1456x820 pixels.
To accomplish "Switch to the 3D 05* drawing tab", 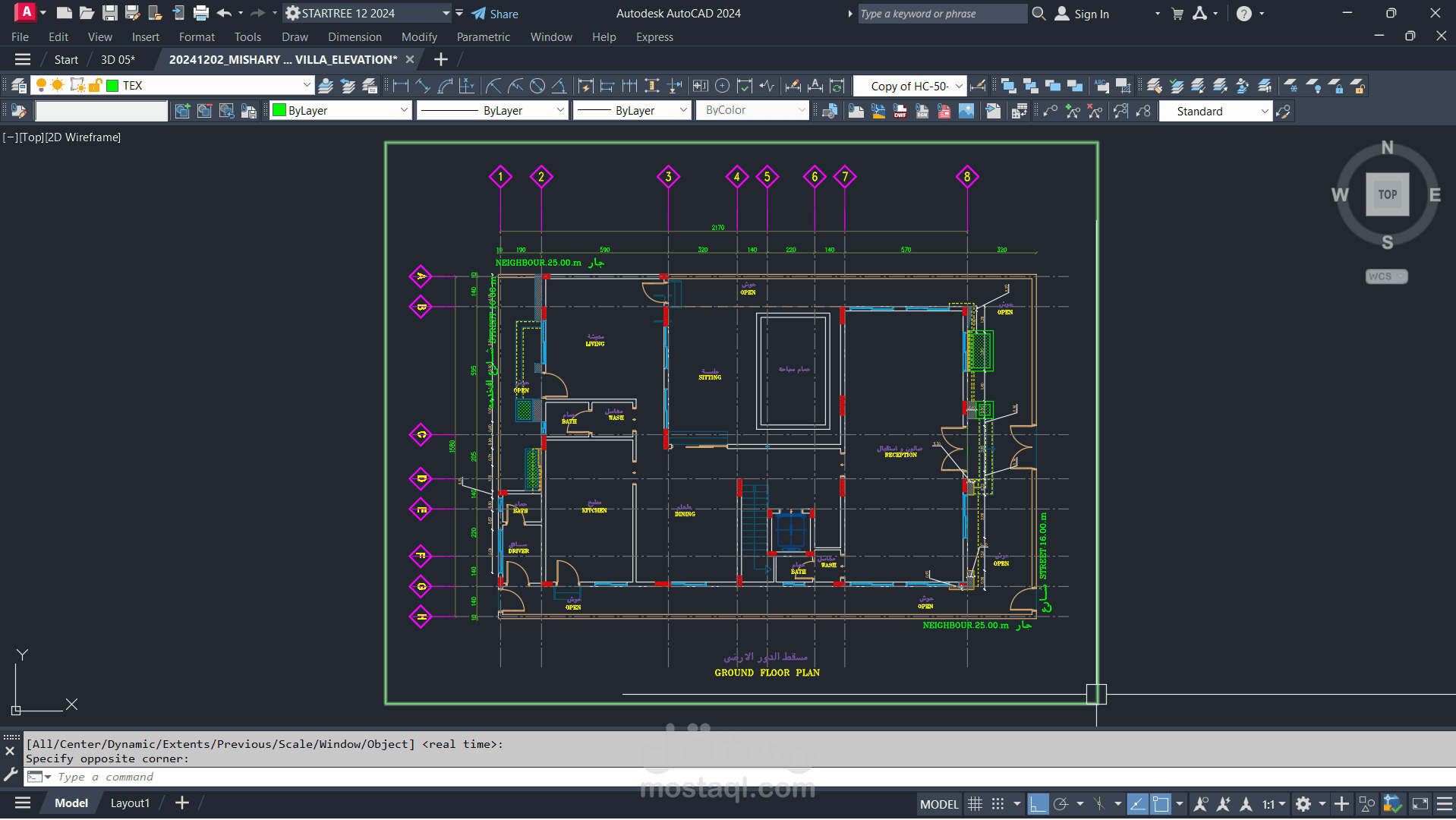I will (118, 59).
